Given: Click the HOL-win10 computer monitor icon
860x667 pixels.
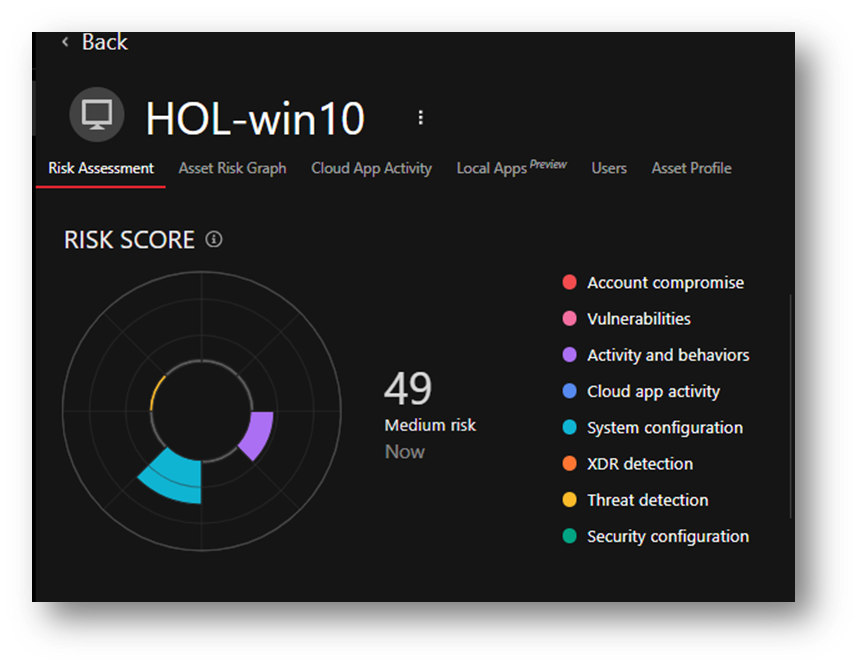Looking at the screenshot, I should point(97,115).
